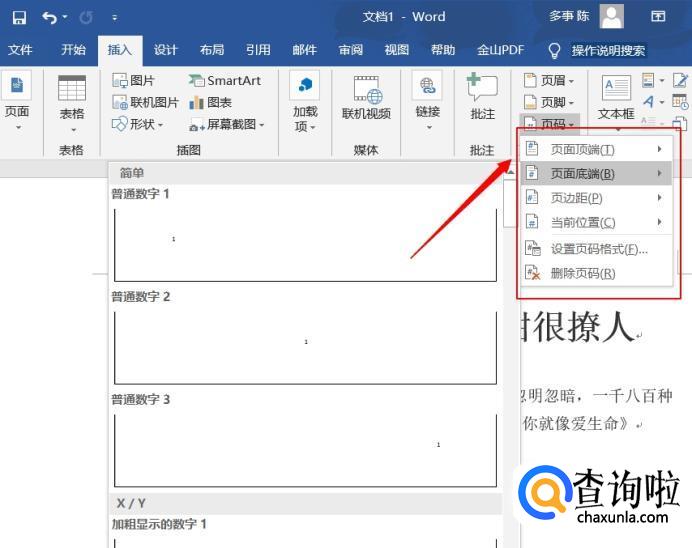Switch to the 设计 tab
692x548 pixels.
(165, 50)
